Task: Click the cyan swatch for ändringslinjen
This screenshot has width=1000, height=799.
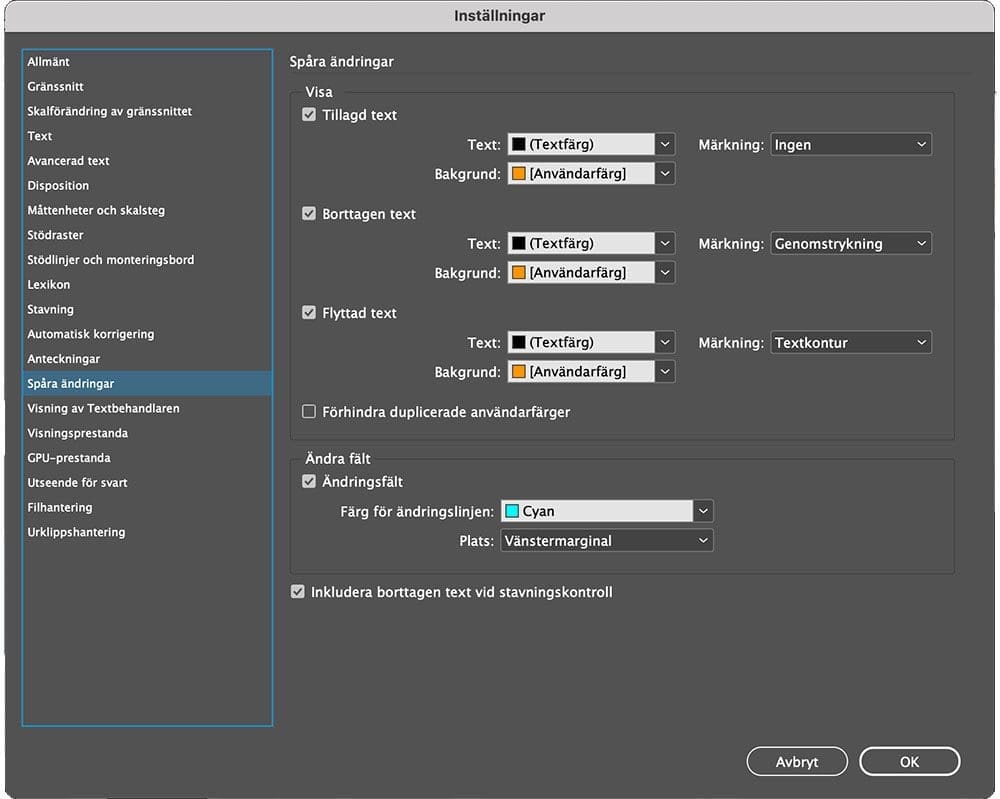Action: tap(512, 511)
